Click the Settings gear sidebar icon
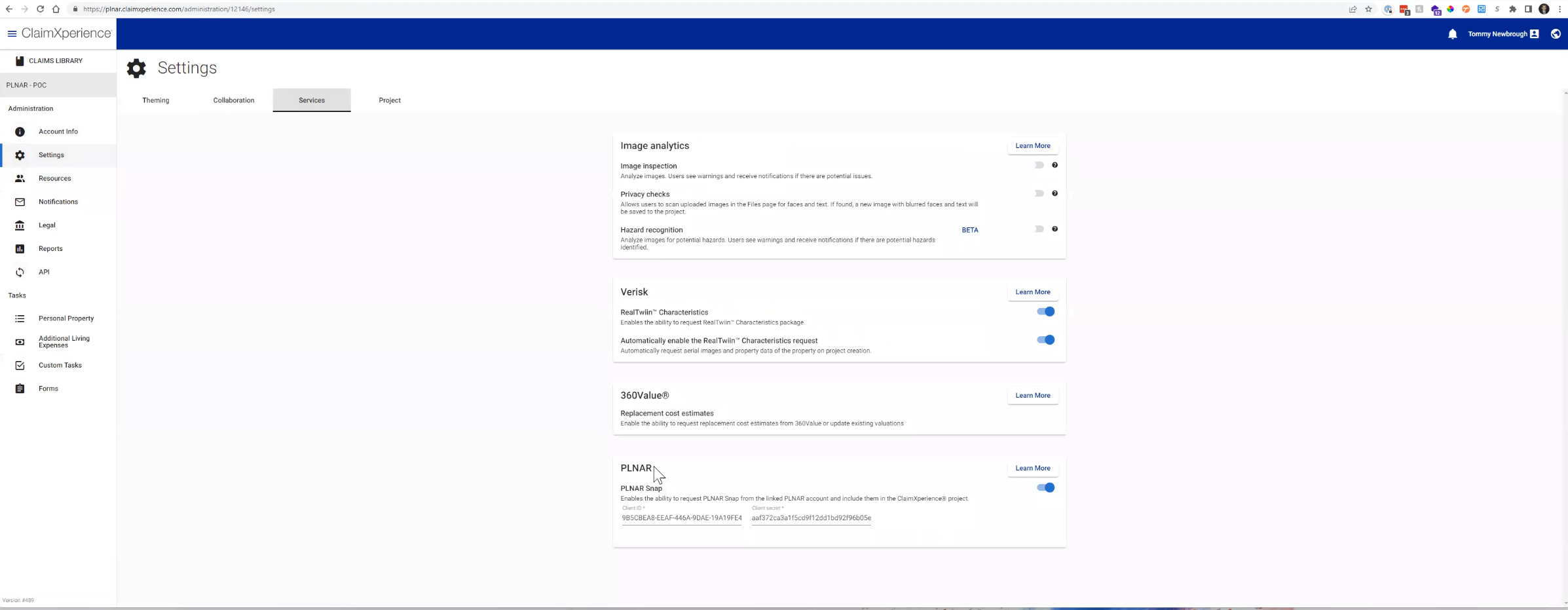Image resolution: width=1568 pixels, height=610 pixels. (20, 155)
